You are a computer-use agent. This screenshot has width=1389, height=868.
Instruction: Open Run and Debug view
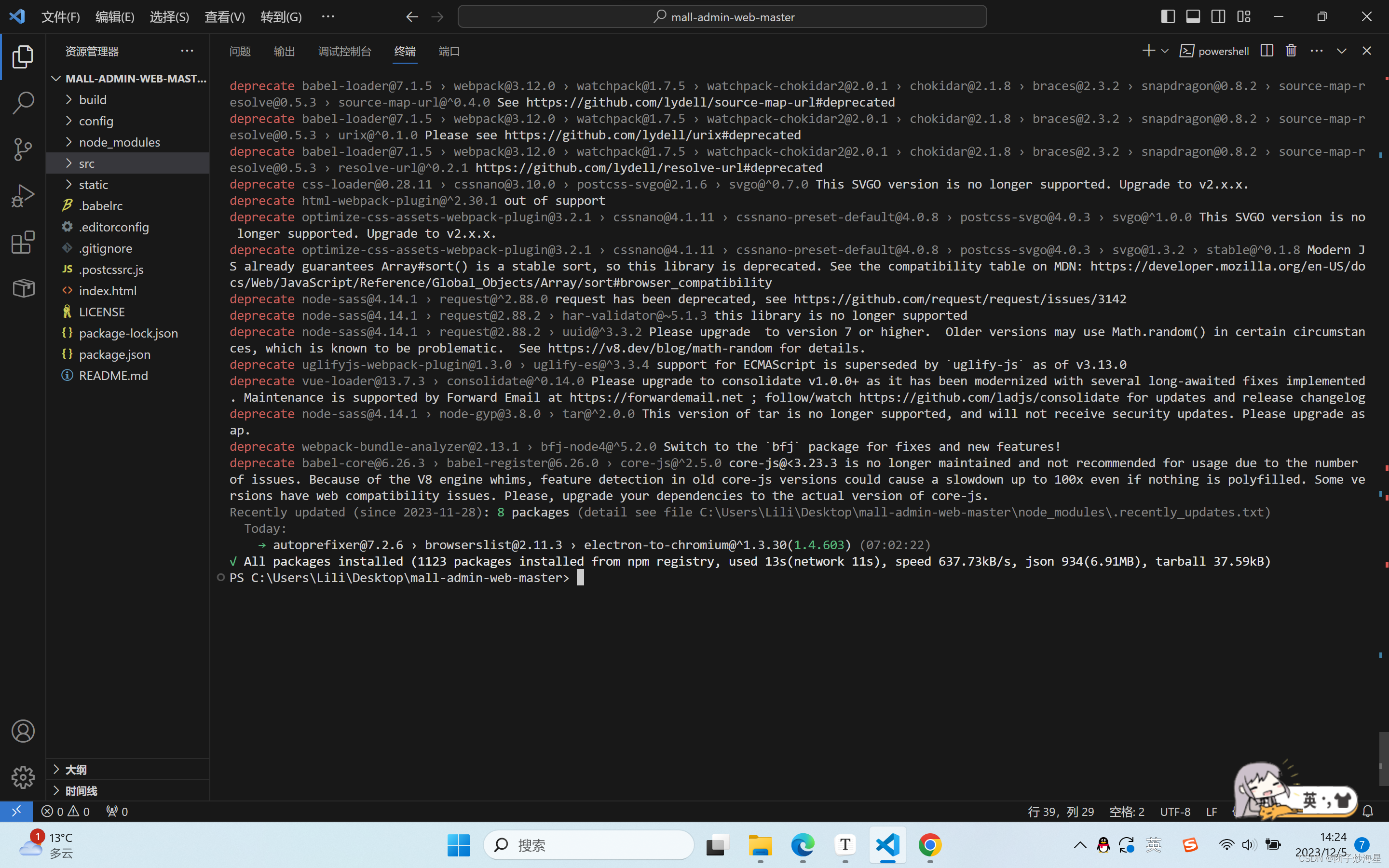click(23, 196)
